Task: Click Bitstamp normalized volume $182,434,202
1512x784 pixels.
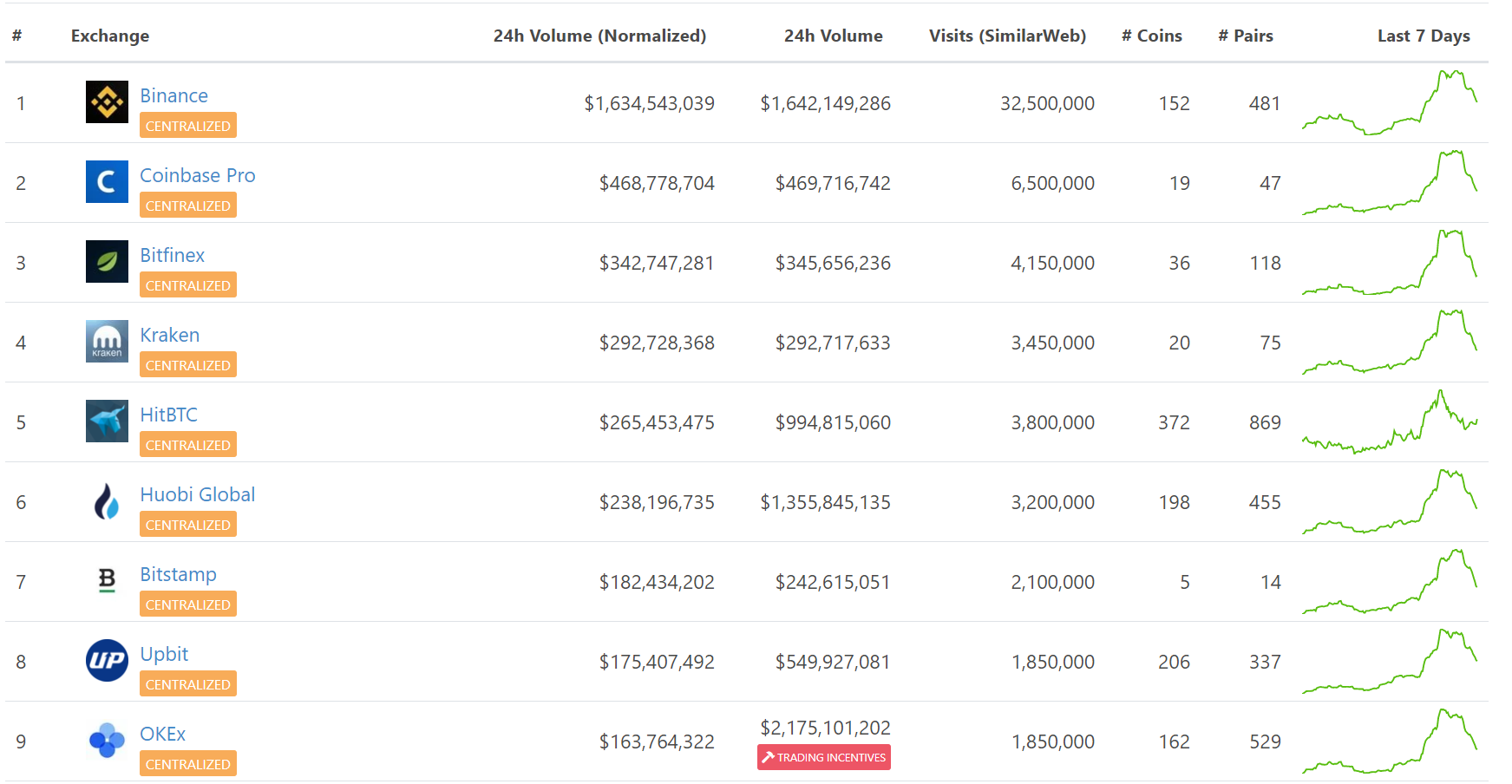Action: coord(657,582)
